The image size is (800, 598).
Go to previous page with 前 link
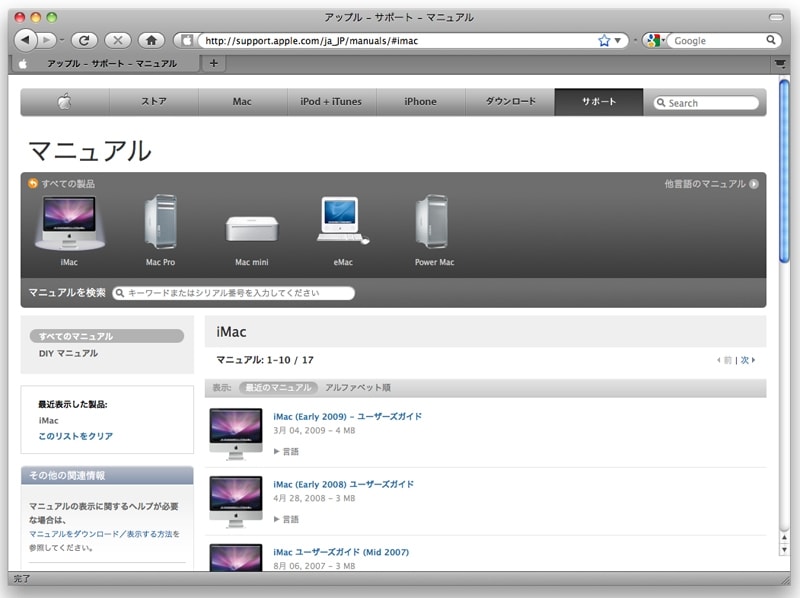point(724,360)
